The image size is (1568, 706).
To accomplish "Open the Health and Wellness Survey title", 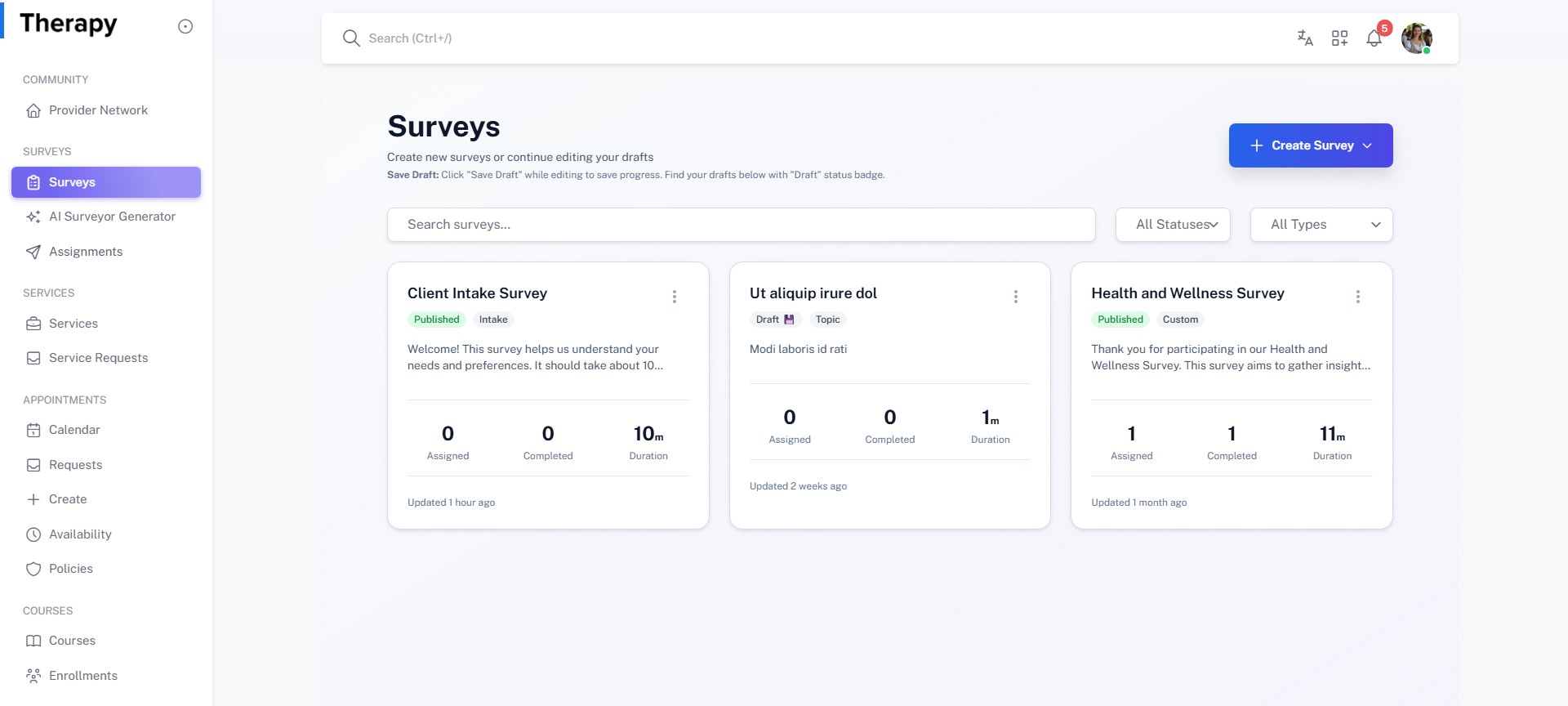I will [1187, 293].
